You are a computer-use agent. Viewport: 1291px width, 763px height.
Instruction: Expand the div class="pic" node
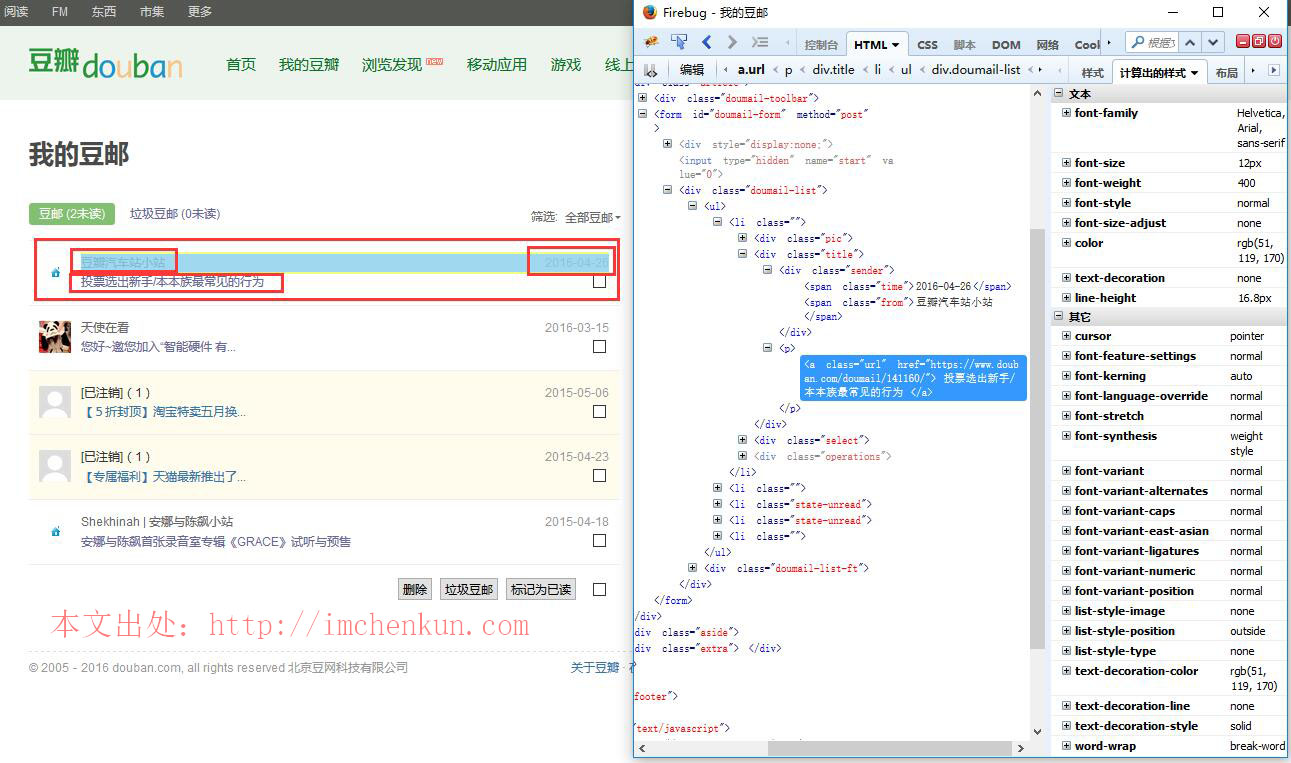742,238
